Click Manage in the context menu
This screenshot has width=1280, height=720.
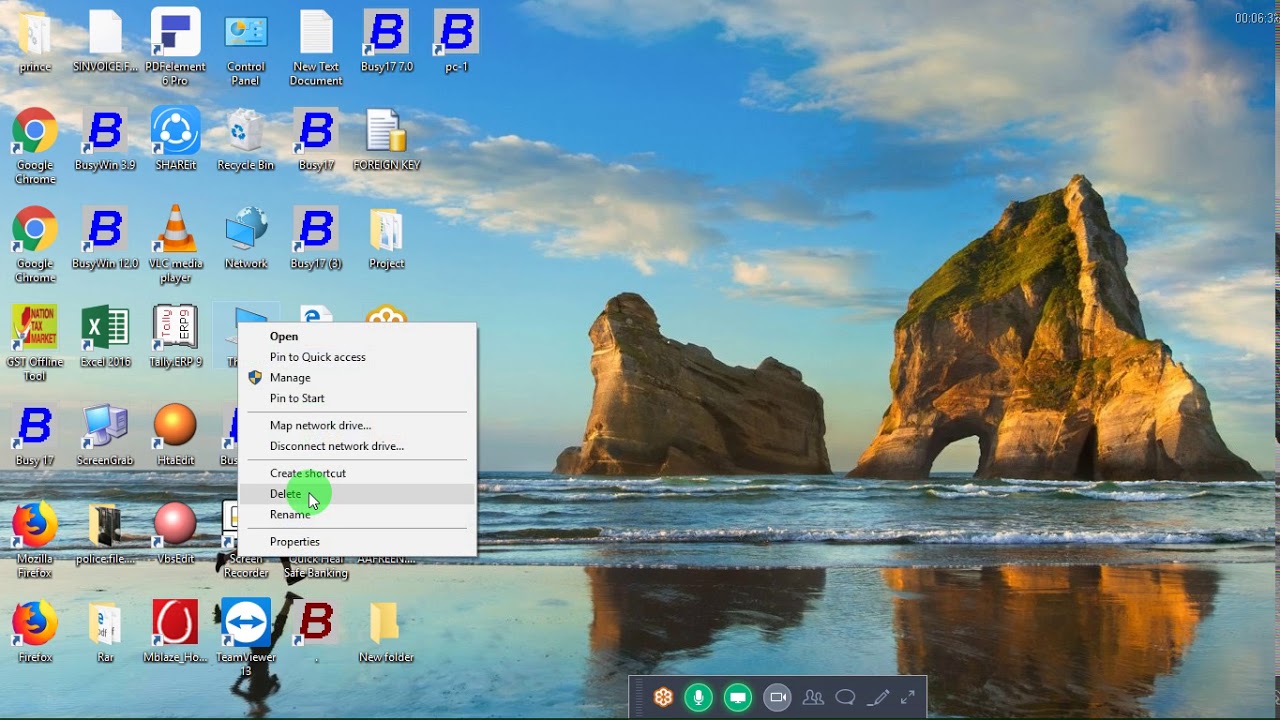[357, 378]
